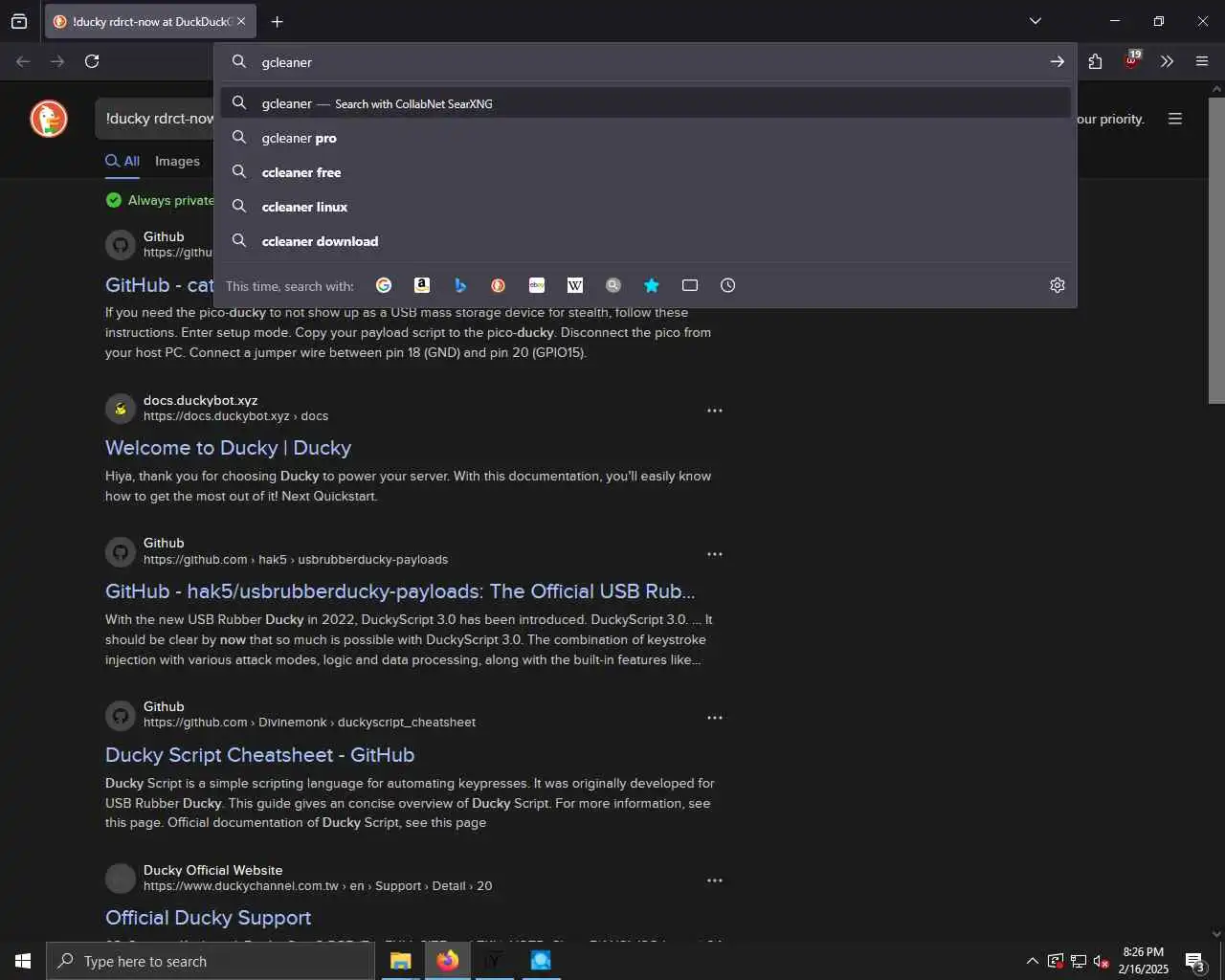
Task: Search this time with DuckDuckGo icon
Action: pyautogui.click(x=499, y=285)
